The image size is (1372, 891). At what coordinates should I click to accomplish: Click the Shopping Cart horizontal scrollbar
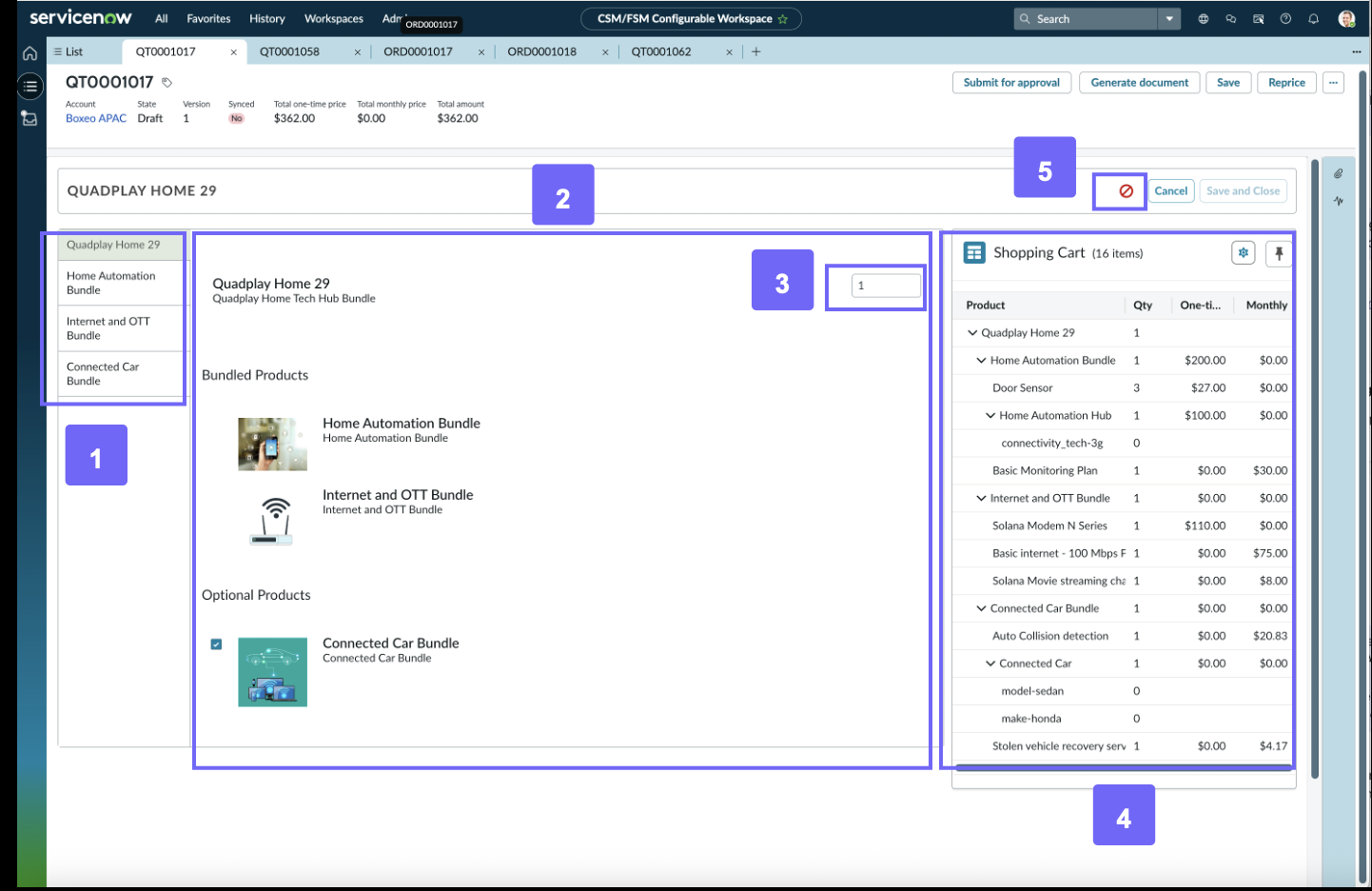(x=1124, y=766)
